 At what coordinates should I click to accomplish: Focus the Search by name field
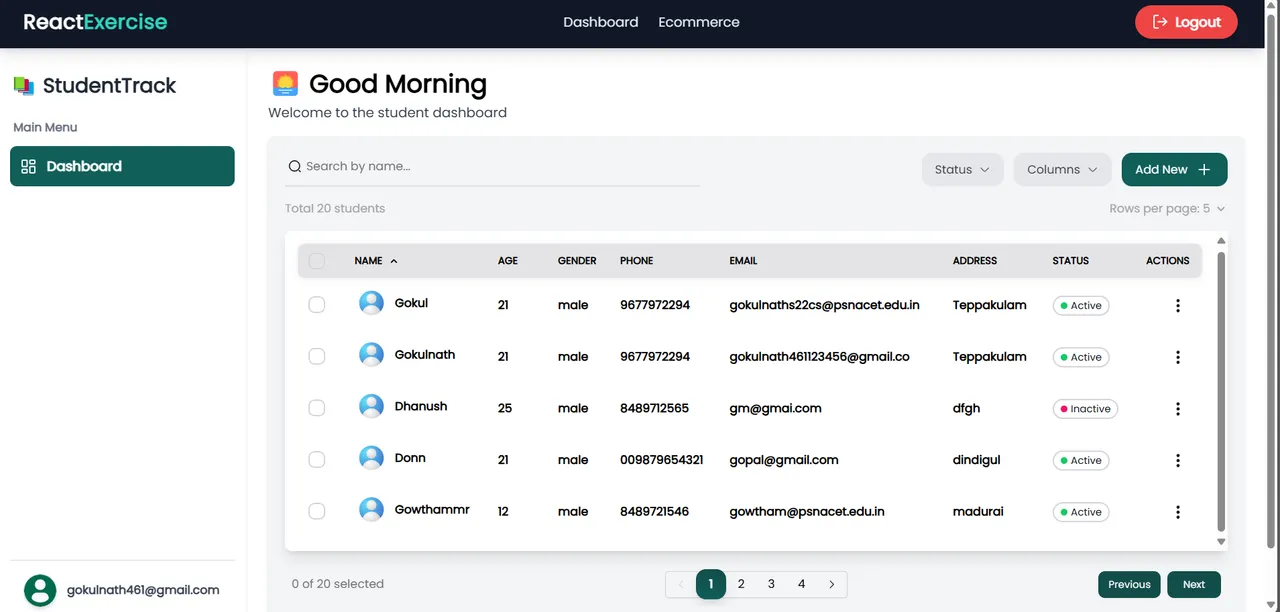click(492, 167)
